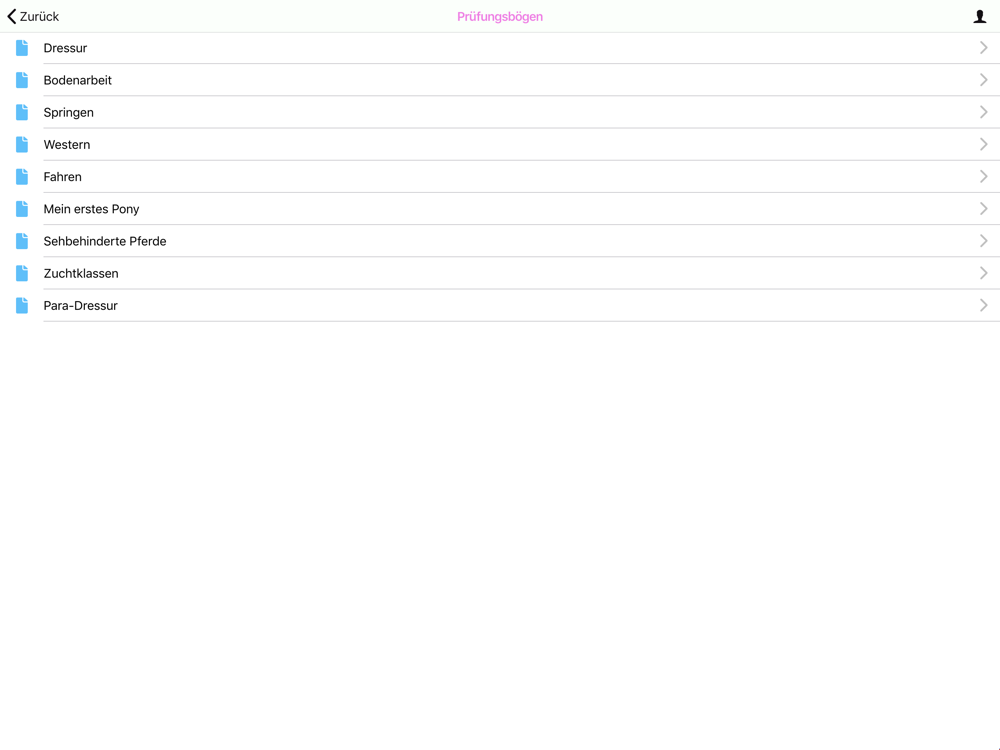Viewport: 1000px width, 750px height.
Task: Select the Mein erstes Pony text
Action: (x=91, y=209)
